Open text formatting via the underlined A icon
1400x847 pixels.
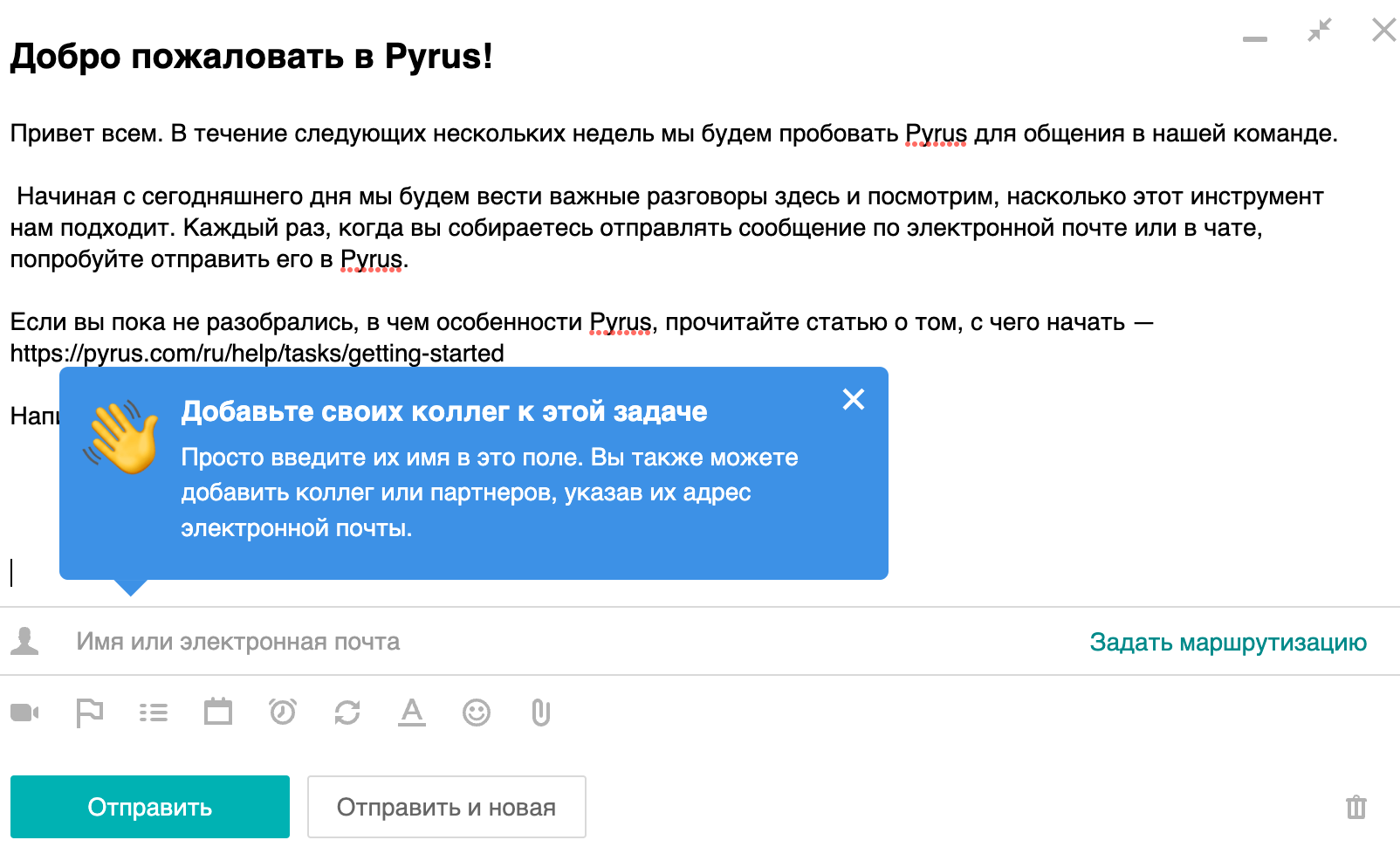point(412,713)
